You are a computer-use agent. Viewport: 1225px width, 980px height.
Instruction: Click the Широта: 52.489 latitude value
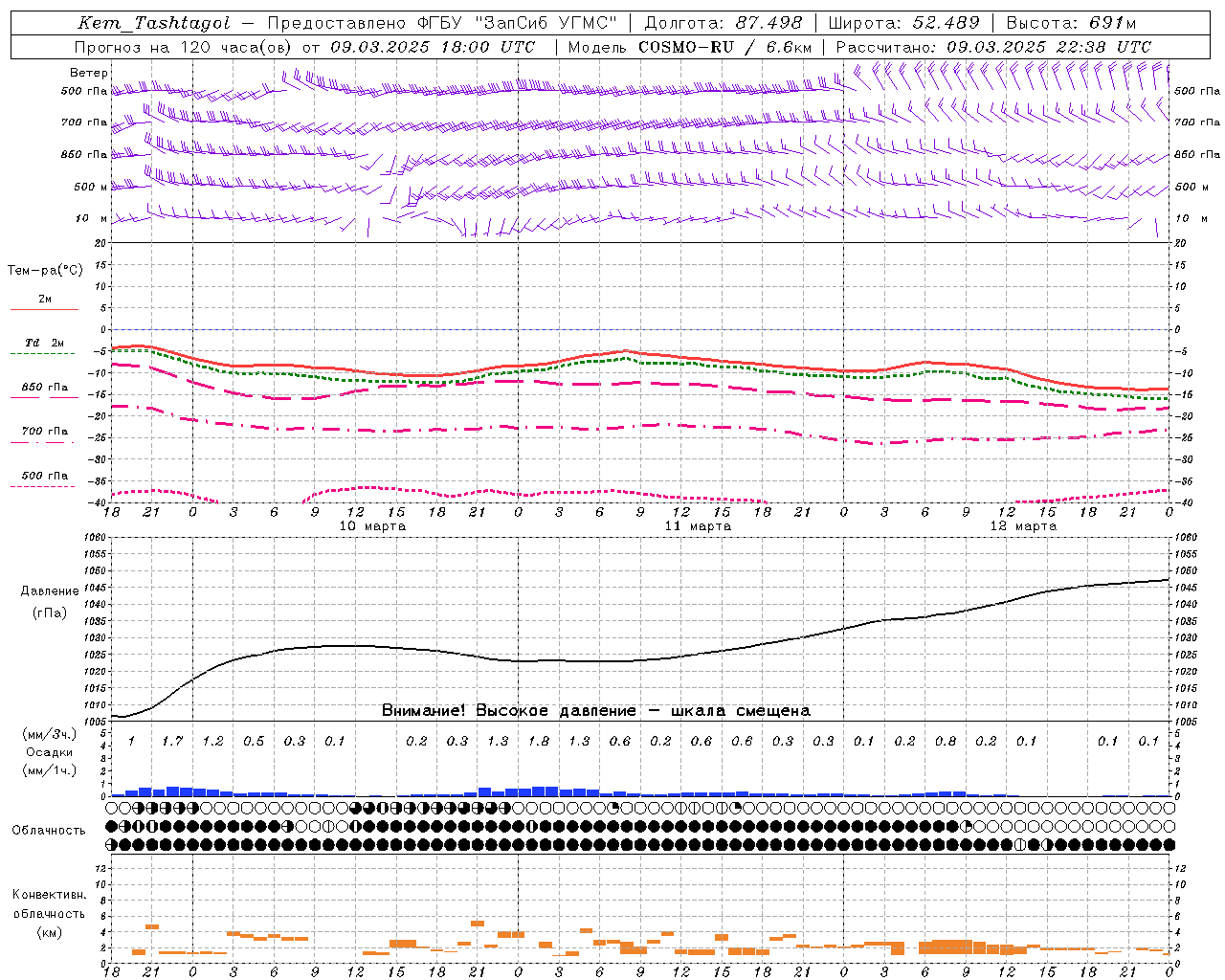pos(904,23)
